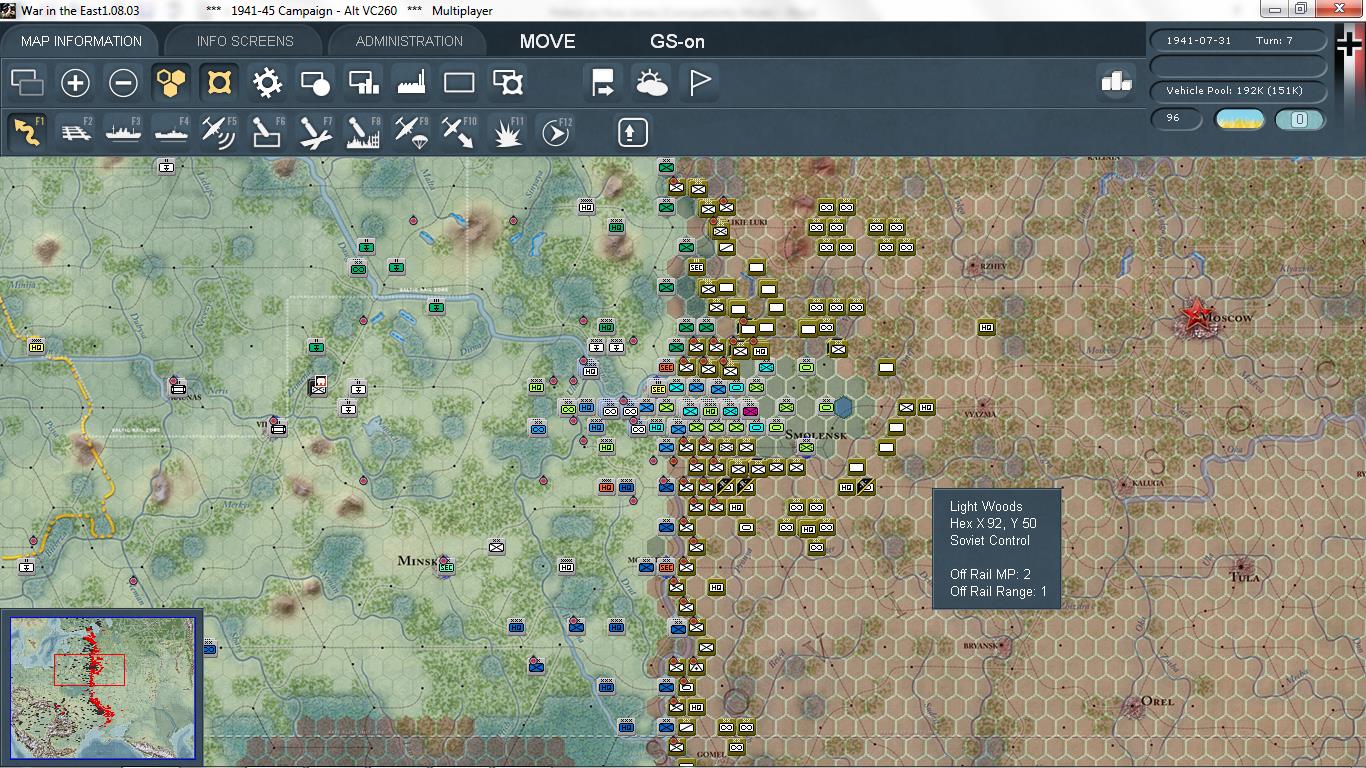Click the German cross faction emblem
Image resolution: width=1366 pixels, height=768 pixels.
click(x=1349, y=46)
